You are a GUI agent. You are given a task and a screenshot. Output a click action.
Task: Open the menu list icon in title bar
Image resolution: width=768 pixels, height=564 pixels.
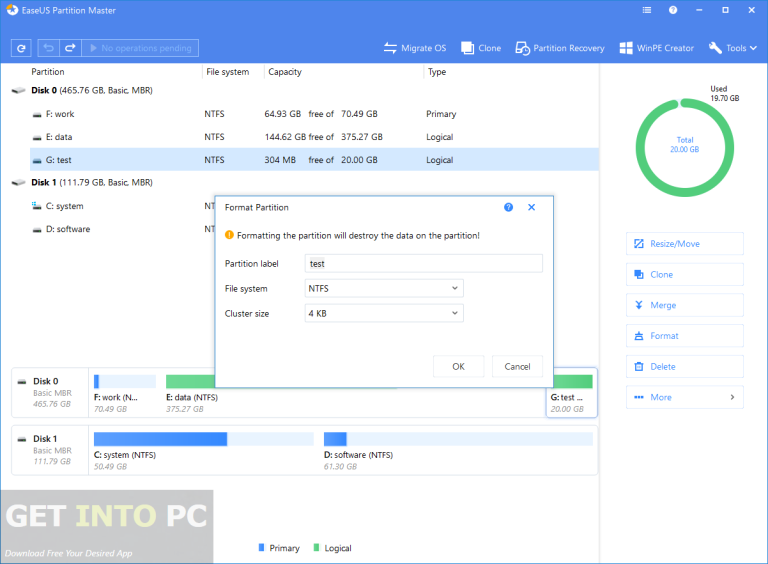pos(647,10)
